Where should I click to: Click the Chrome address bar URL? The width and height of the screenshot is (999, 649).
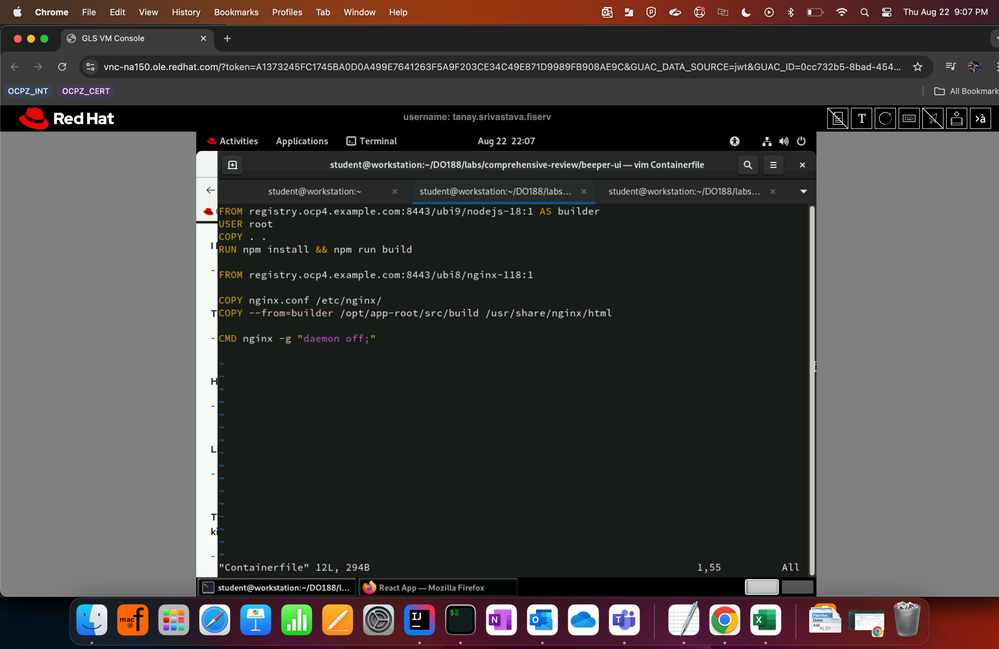500,67
